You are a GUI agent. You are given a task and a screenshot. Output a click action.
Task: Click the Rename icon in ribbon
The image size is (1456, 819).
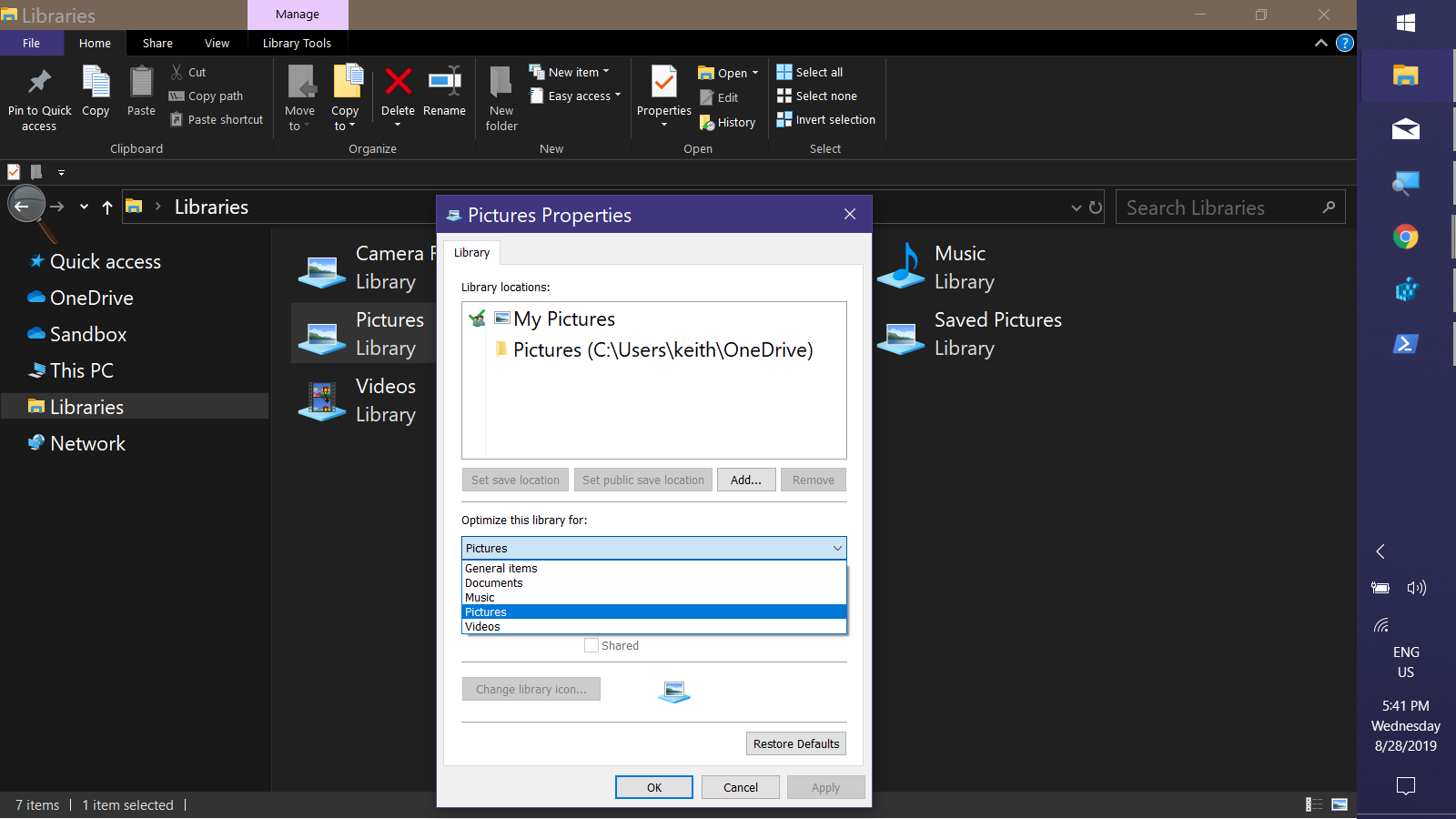[x=444, y=82]
